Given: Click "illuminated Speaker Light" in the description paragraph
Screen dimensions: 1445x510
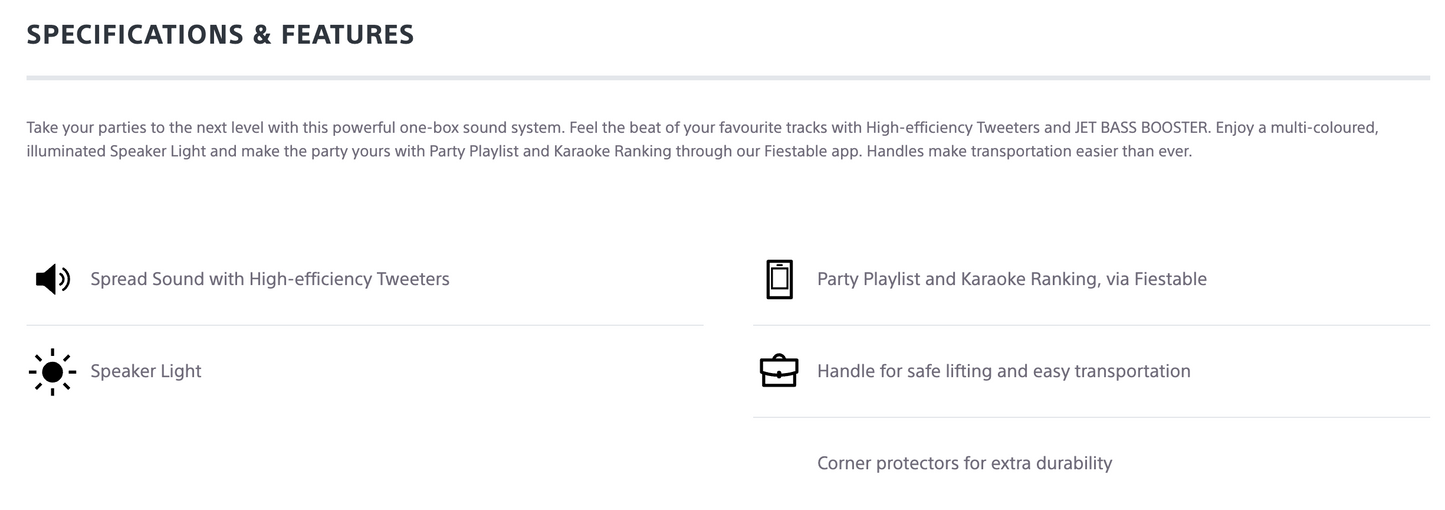Looking at the screenshot, I should (x=113, y=153).
